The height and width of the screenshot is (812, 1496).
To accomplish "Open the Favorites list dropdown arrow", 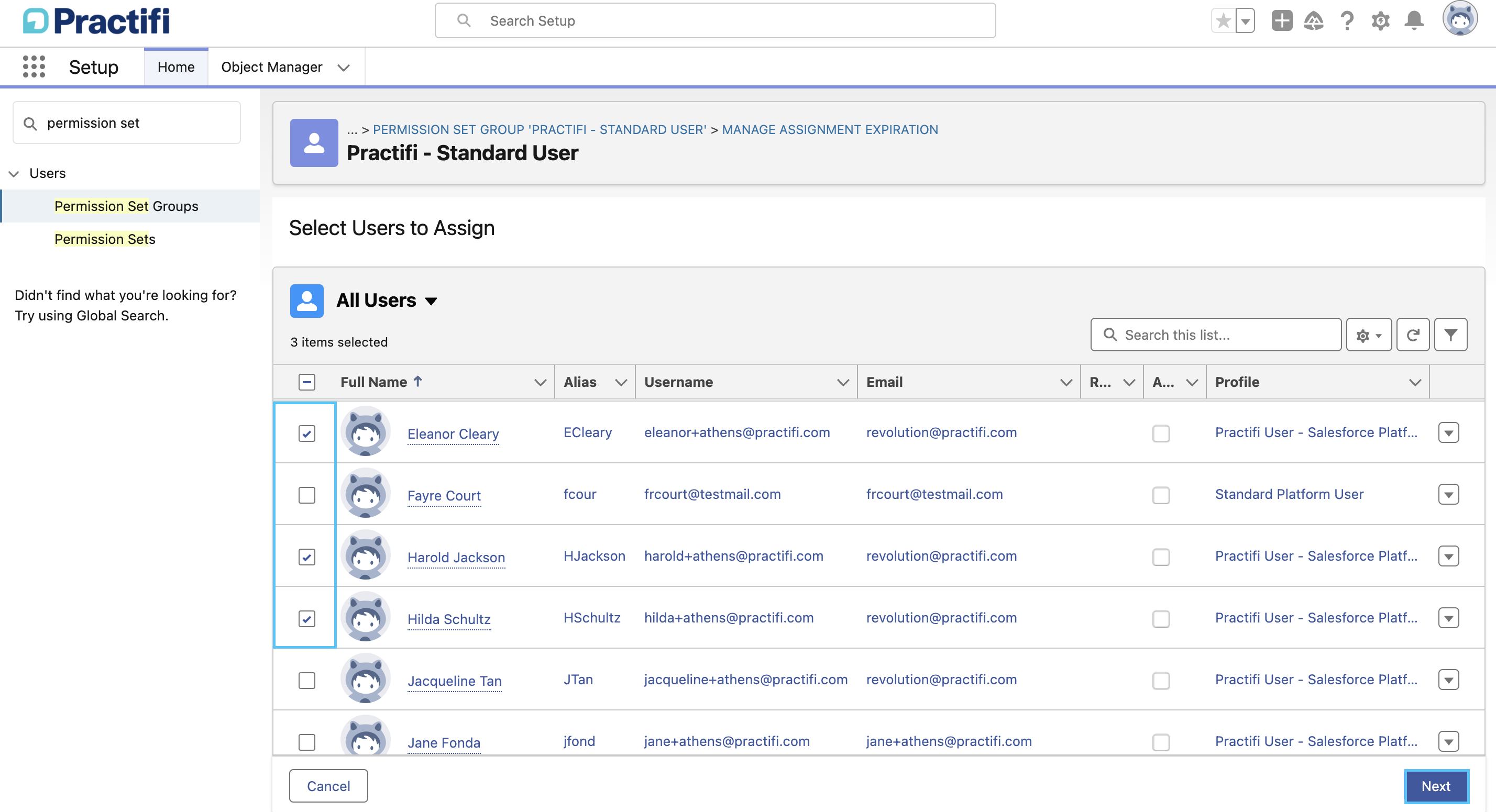I will (1245, 21).
